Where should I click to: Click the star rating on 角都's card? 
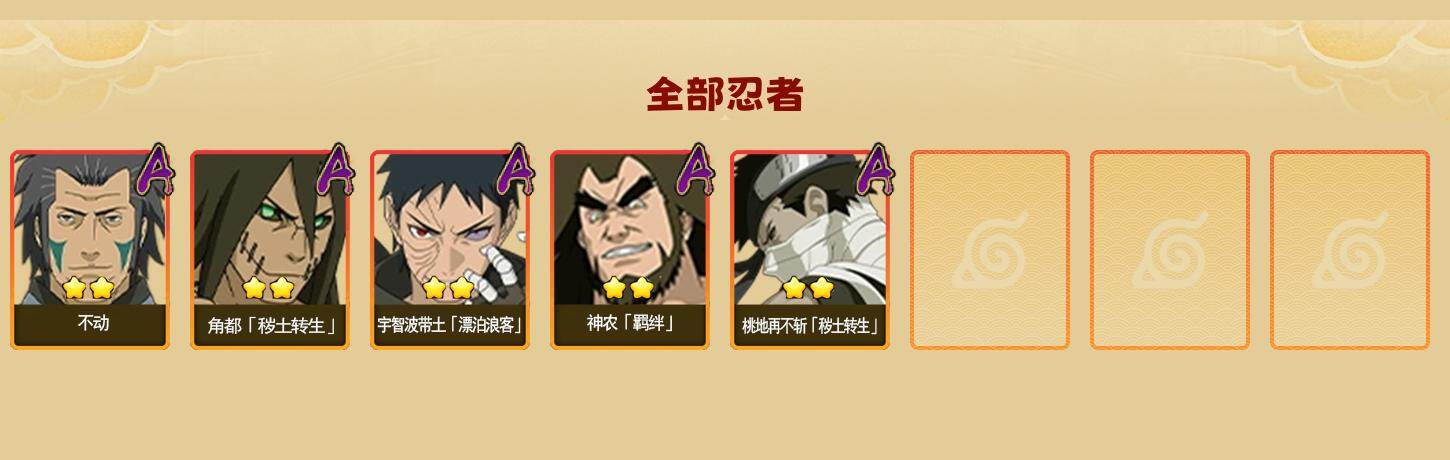[268, 289]
